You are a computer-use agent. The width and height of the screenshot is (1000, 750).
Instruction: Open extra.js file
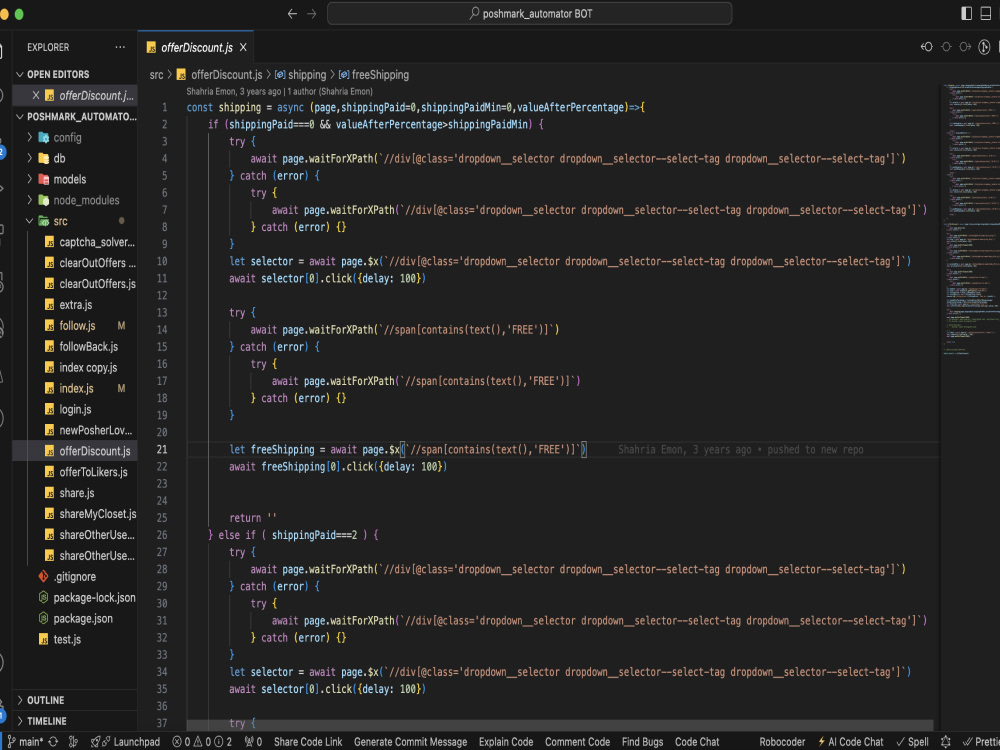coord(75,305)
